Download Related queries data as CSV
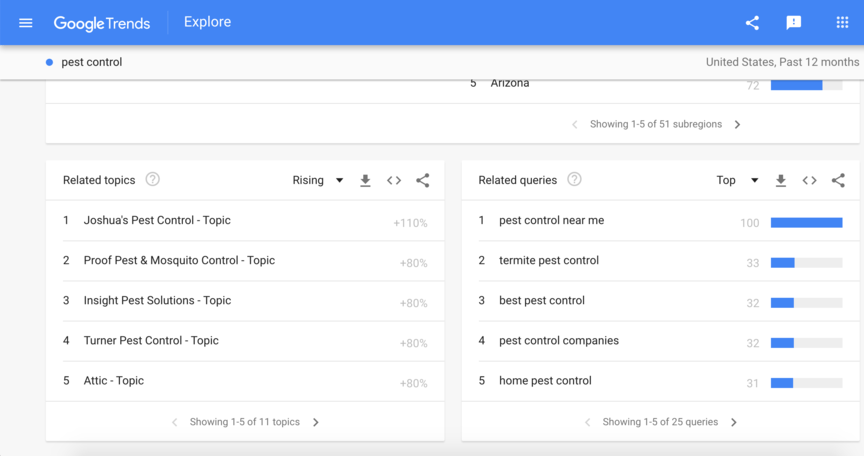This screenshot has height=456, width=864. pyautogui.click(x=781, y=181)
